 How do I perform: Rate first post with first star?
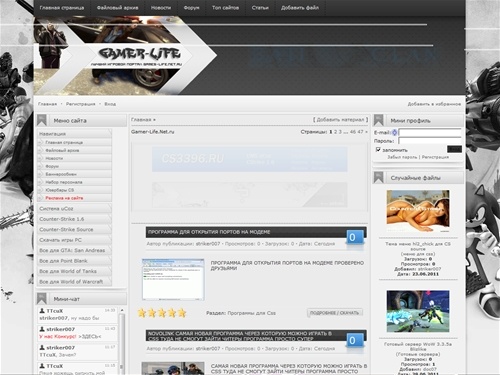[142, 313]
